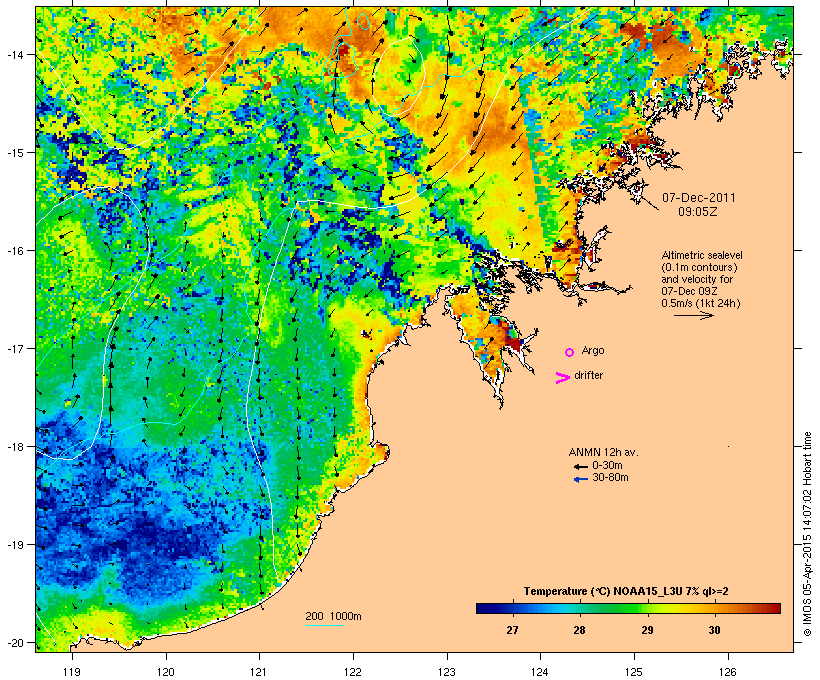Click the color bar value 27
This screenshot has width=820, height=680.
point(512,630)
